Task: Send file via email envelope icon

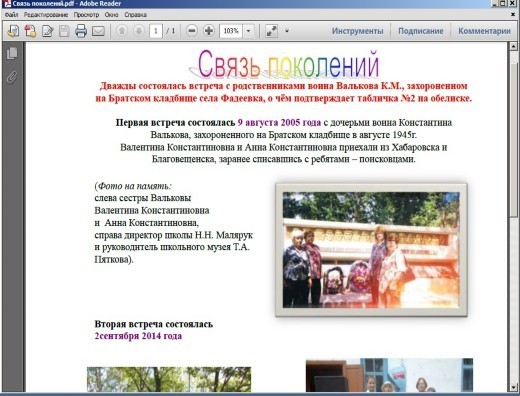Action: [x=98, y=31]
